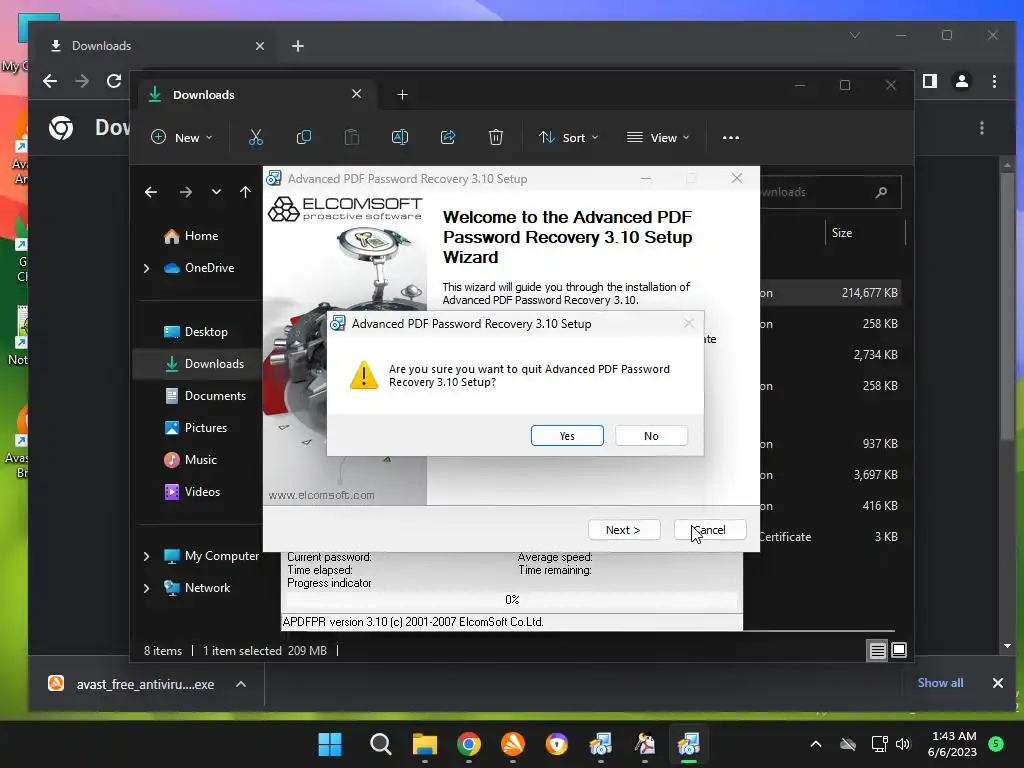Go forward in File Explorer navigation
1024x768 pixels.
tap(185, 192)
